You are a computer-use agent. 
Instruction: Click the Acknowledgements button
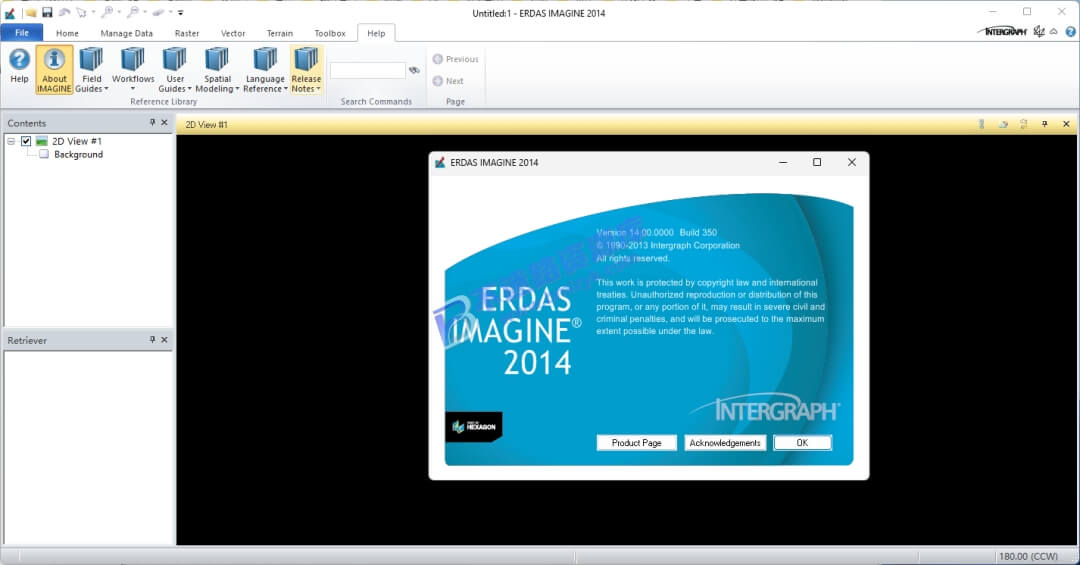[x=725, y=442]
